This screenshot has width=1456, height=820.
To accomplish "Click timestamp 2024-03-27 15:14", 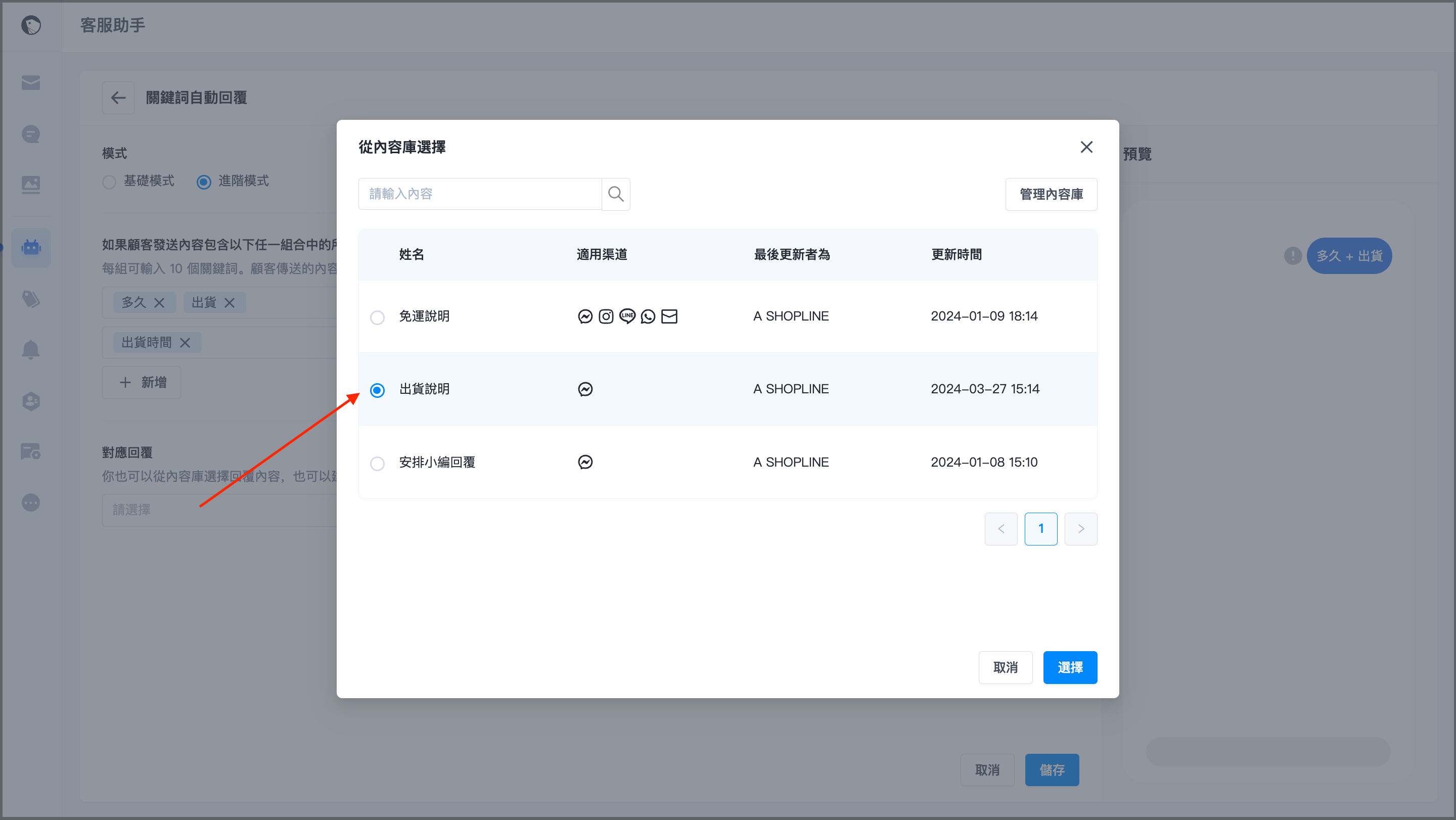I will tap(985, 389).
